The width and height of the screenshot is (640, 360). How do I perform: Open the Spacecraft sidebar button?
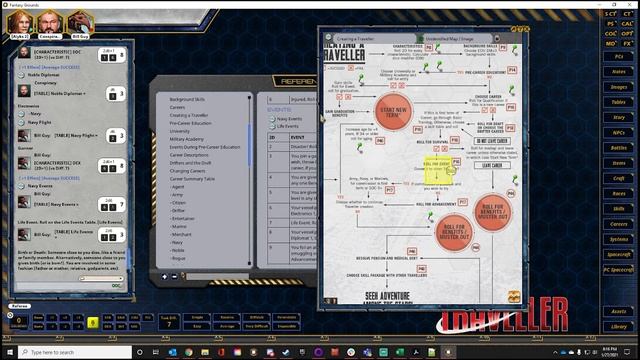tap(619, 254)
